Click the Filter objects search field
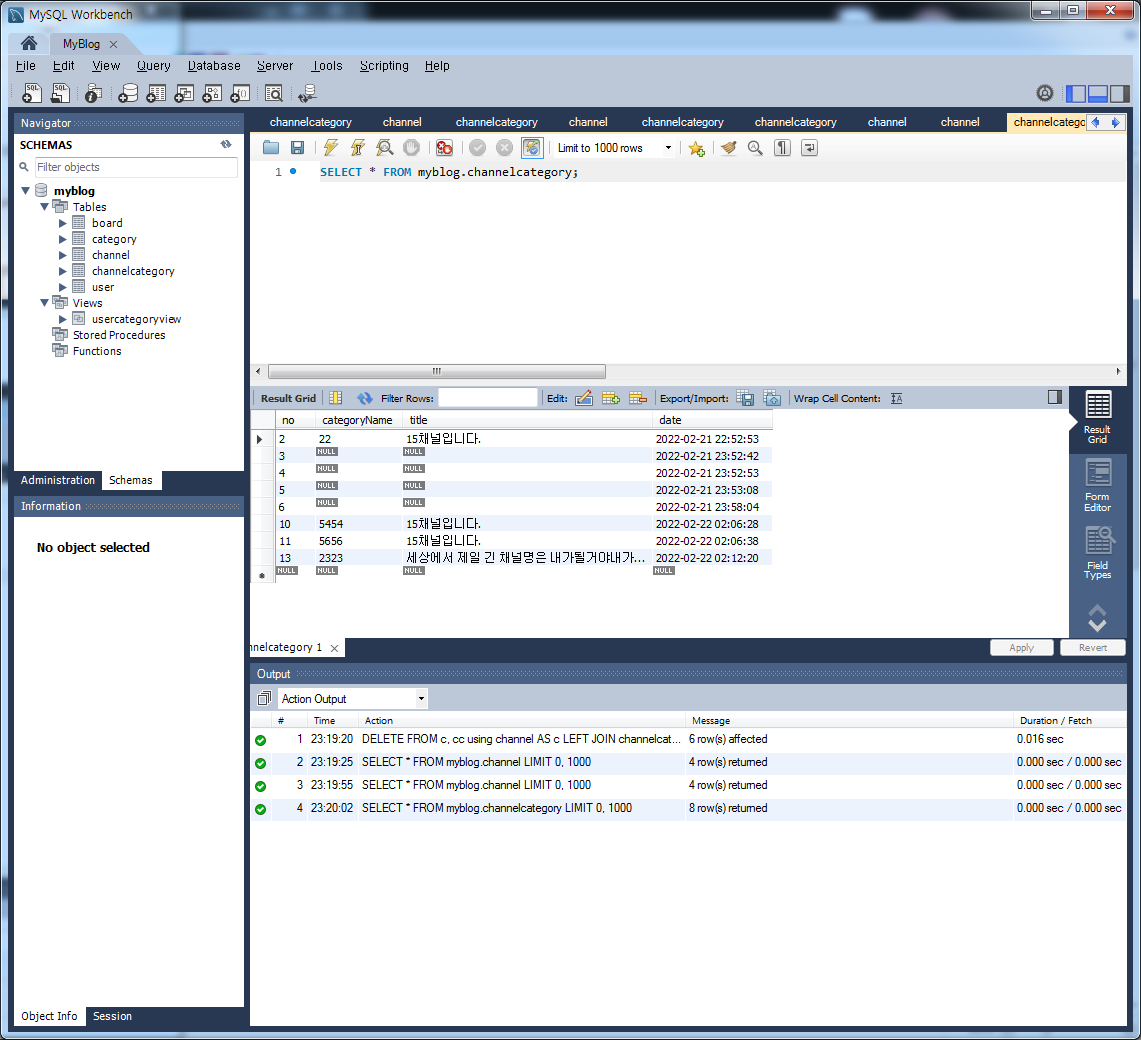The image size is (1141, 1040). (x=136, y=167)
